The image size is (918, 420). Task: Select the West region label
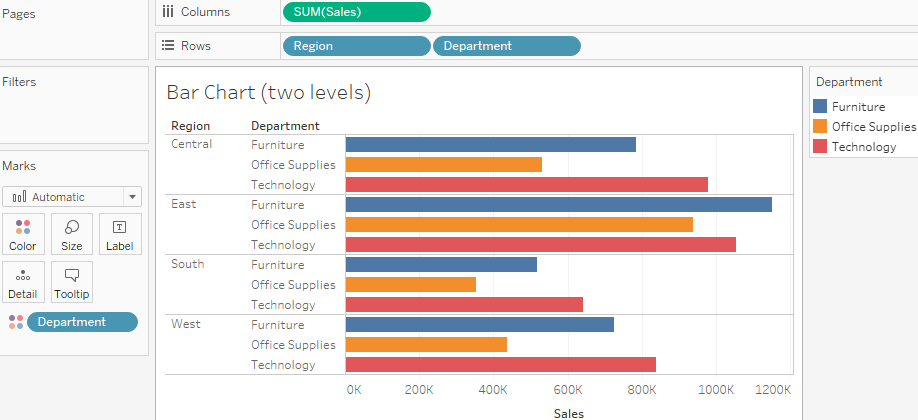tap(186, 324)
